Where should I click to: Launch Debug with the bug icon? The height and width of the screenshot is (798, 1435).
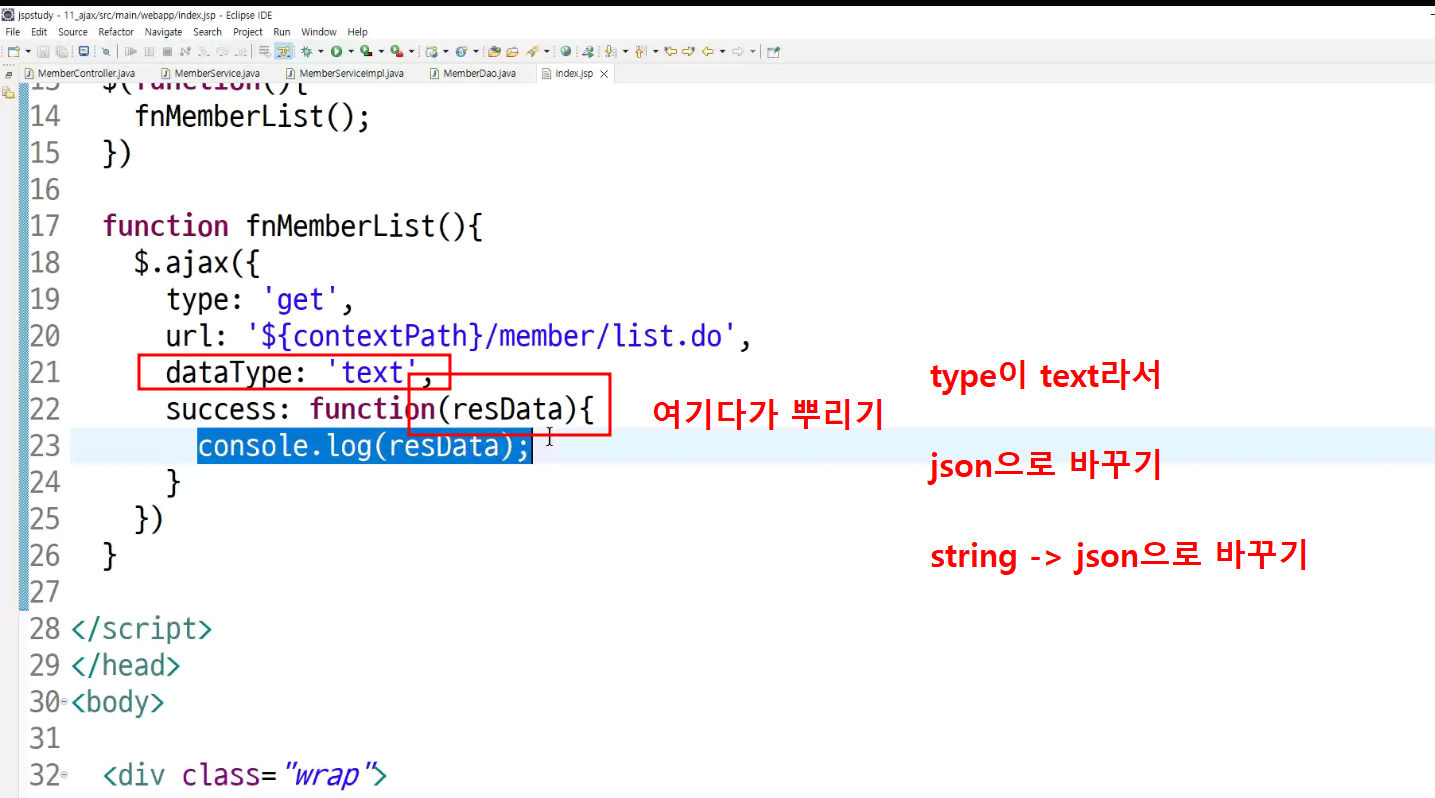[x=307, y=52]
